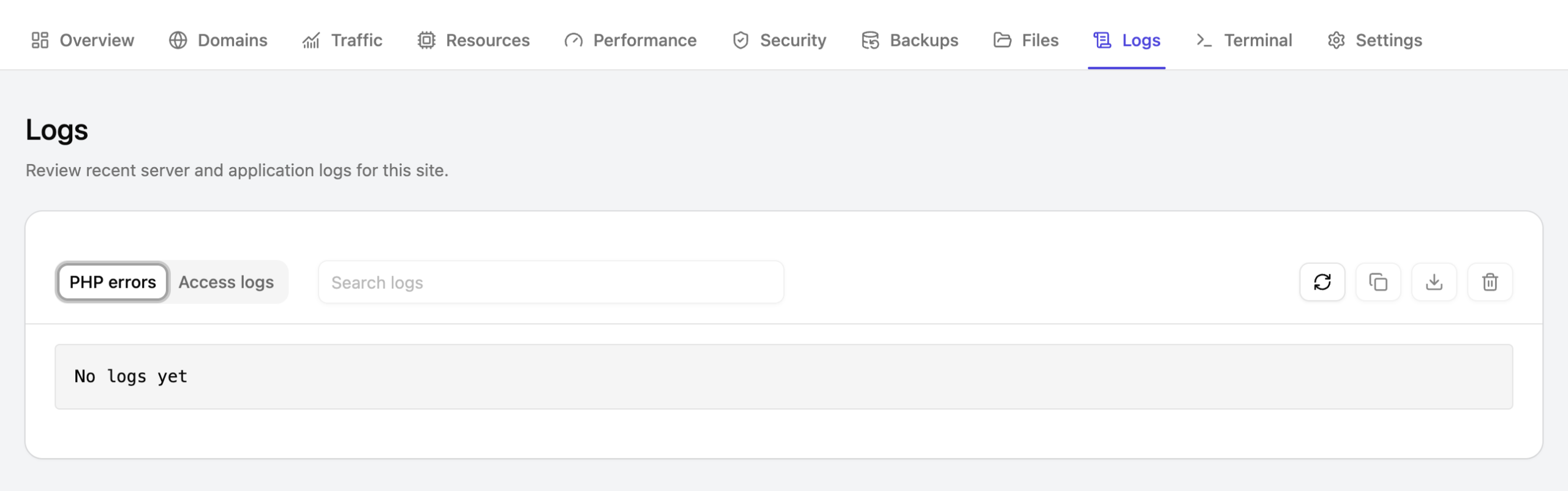Image resolution: width=1568 pixels, height=491 pixels.
Task: Clear logs with the trash icon
Action: (1490, 282)
